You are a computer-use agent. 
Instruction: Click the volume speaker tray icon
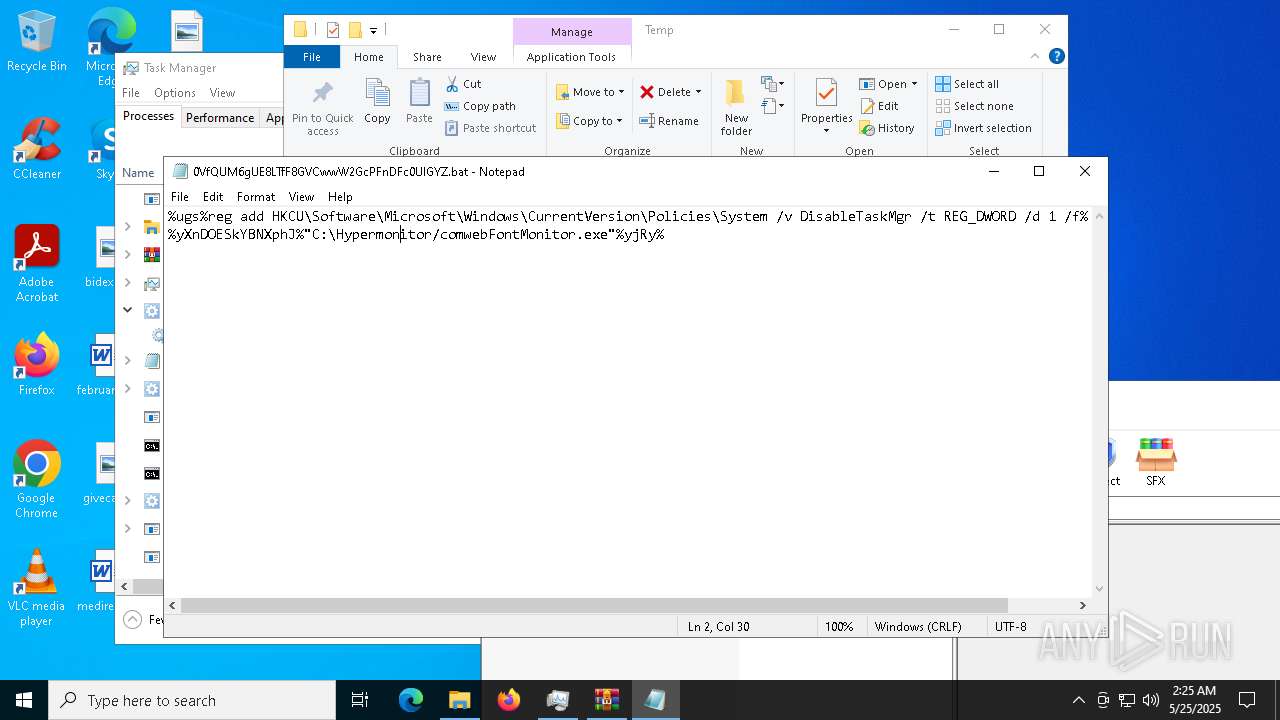click(x=1150, y=700)
